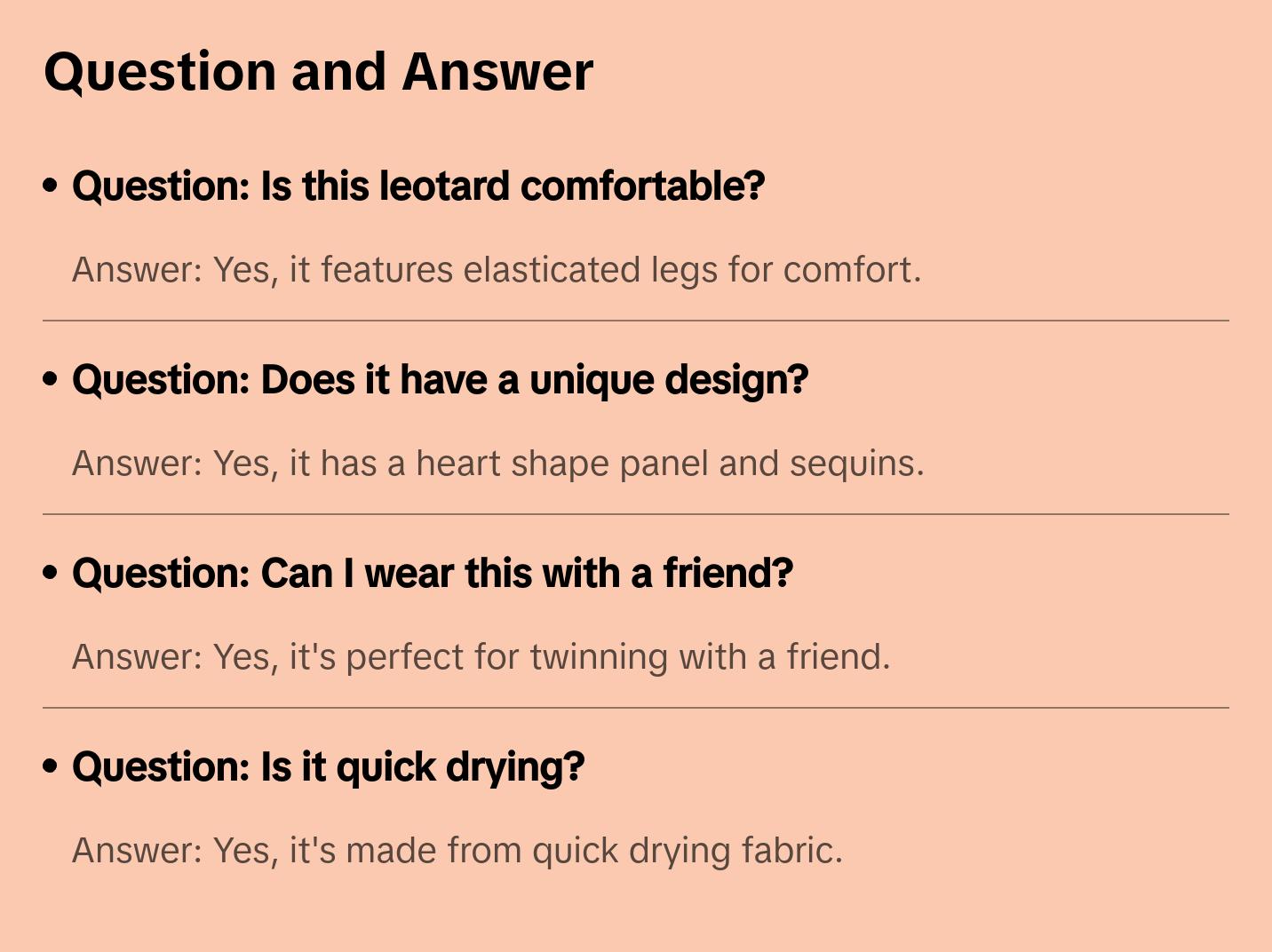The height and width of the screenshot is (952, 1272).
Task: Select the answer about elasticated legs
Action: 497,270
